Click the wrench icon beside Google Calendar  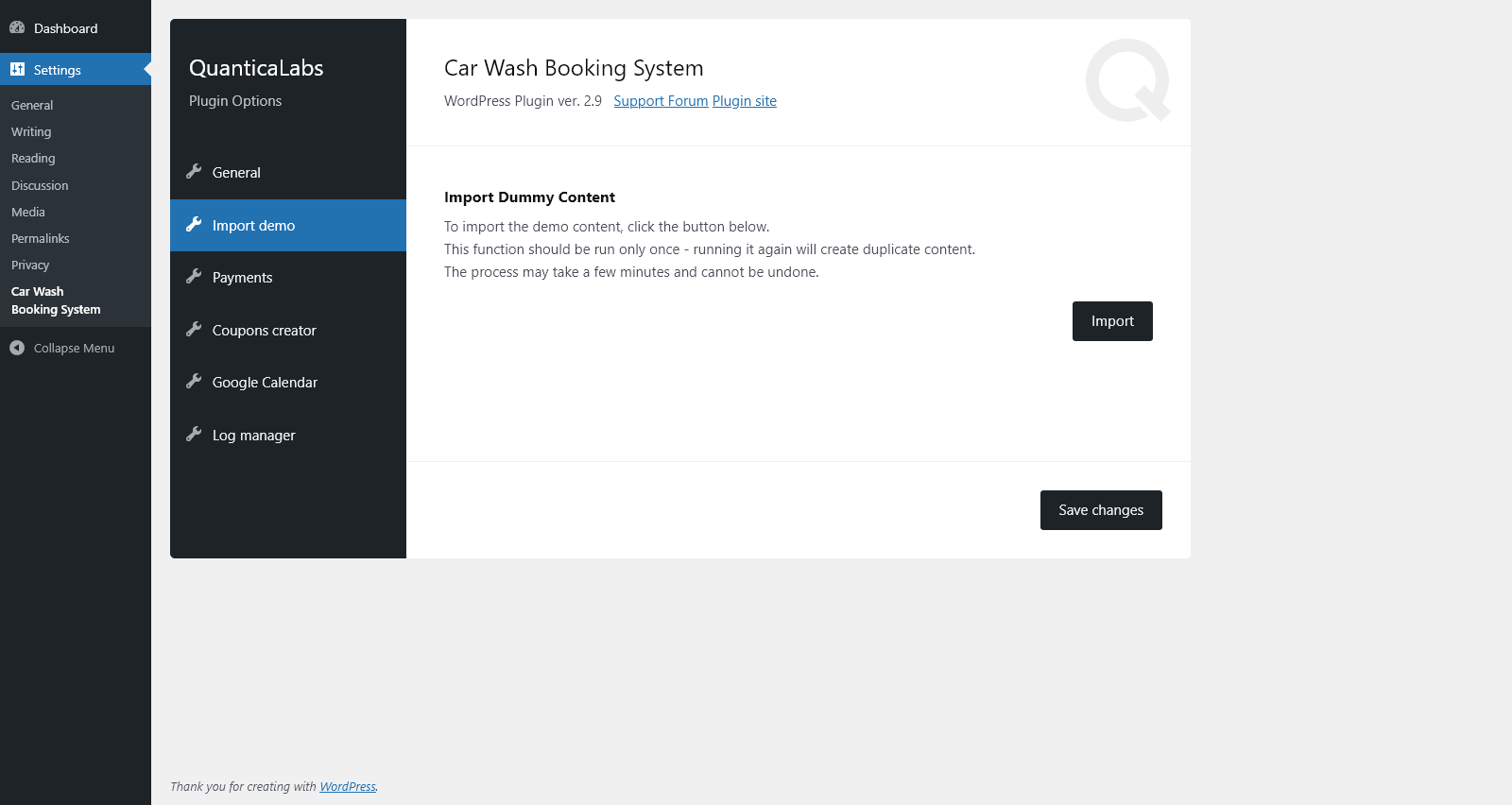point(194,382)
